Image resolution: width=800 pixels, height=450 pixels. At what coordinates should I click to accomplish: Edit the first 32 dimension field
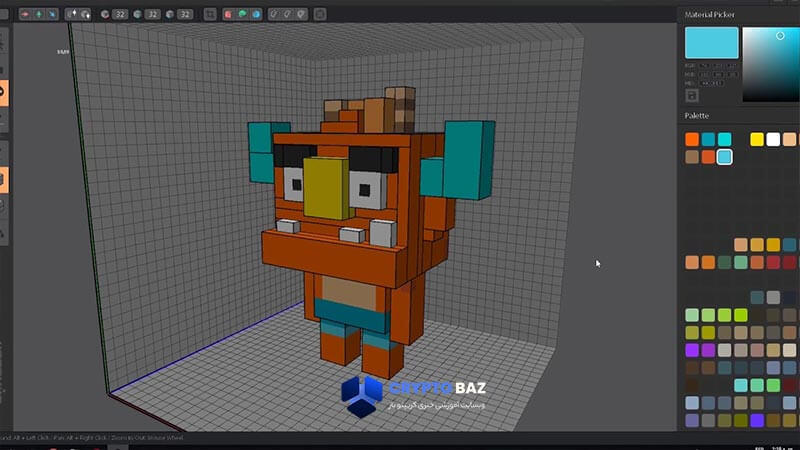(120, 14)
